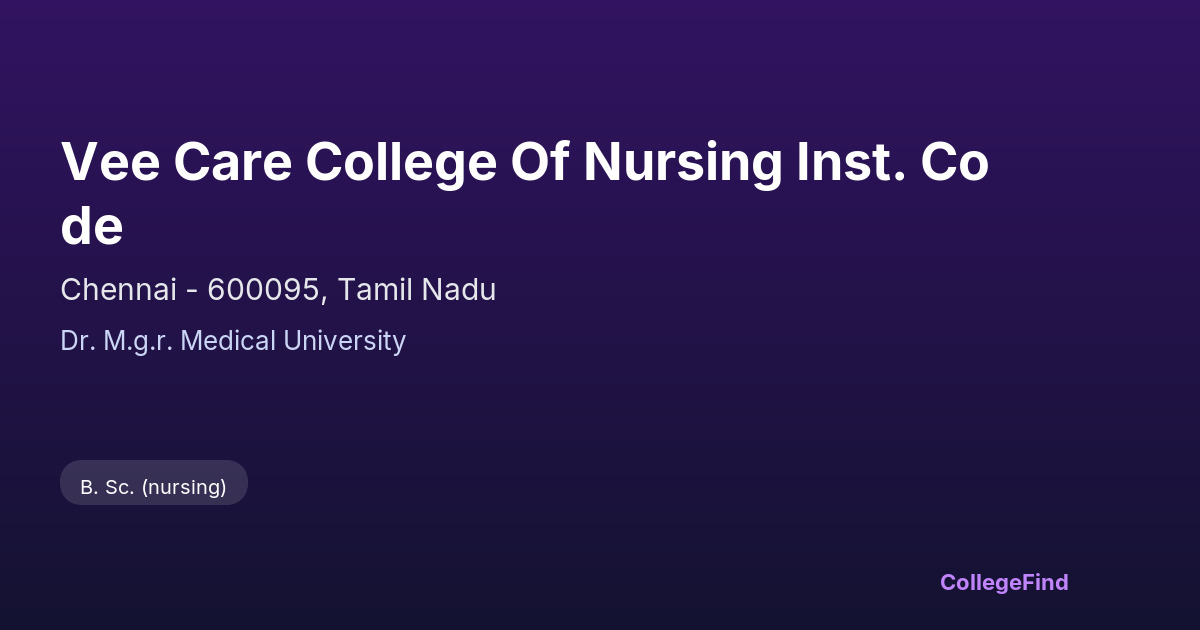Click the pincode 600095 in the address
Viewport: 1200px width, 630px height.
pos(266,290)
